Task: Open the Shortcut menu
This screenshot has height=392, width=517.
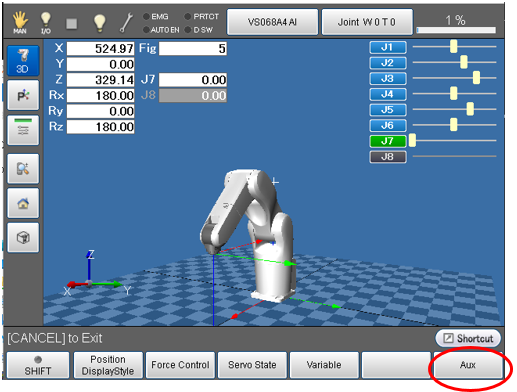Action: point(468,338)
